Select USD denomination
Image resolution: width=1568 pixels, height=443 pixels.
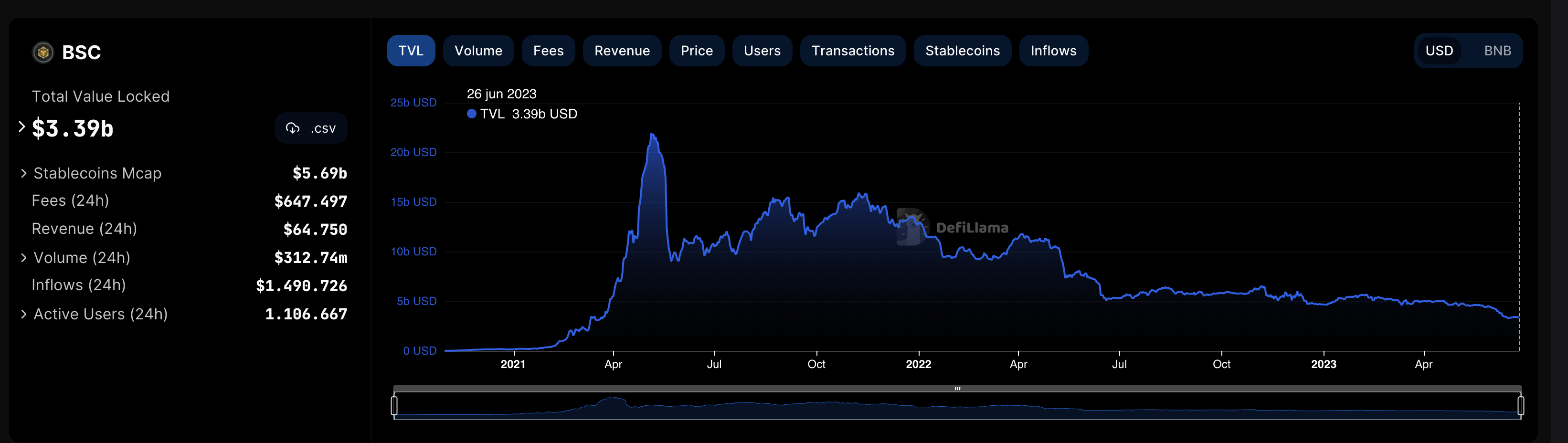pyautogui.click(x=1439, y=51)
